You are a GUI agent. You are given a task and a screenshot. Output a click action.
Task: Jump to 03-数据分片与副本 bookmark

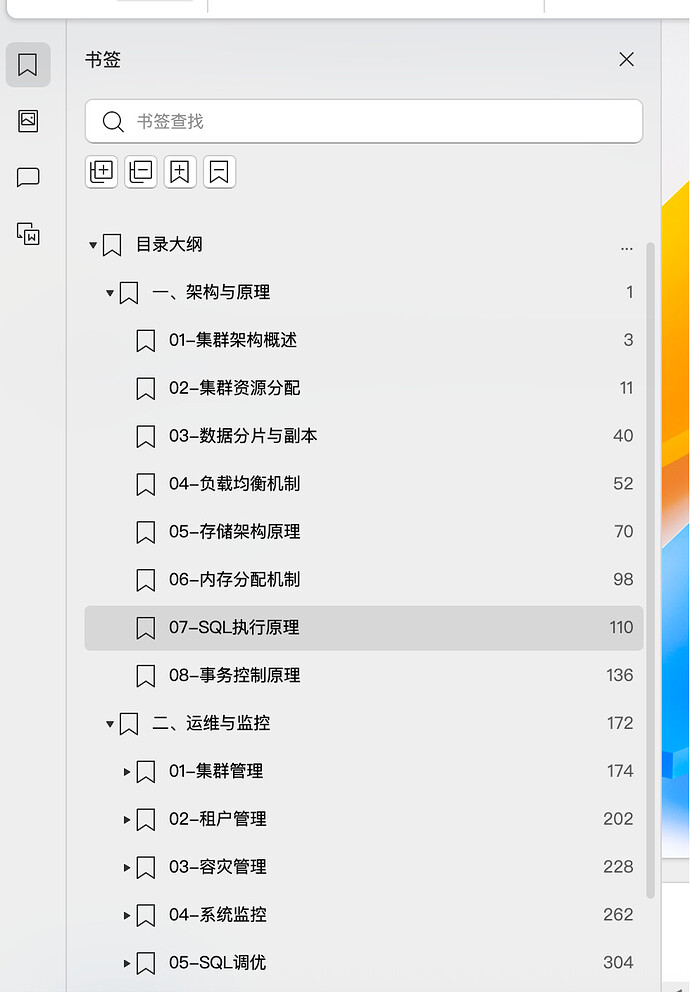click(x=243, y=436)
